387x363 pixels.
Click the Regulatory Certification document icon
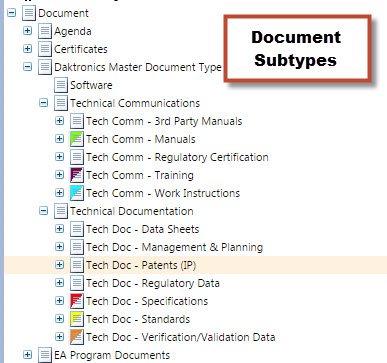coord(77,157)
